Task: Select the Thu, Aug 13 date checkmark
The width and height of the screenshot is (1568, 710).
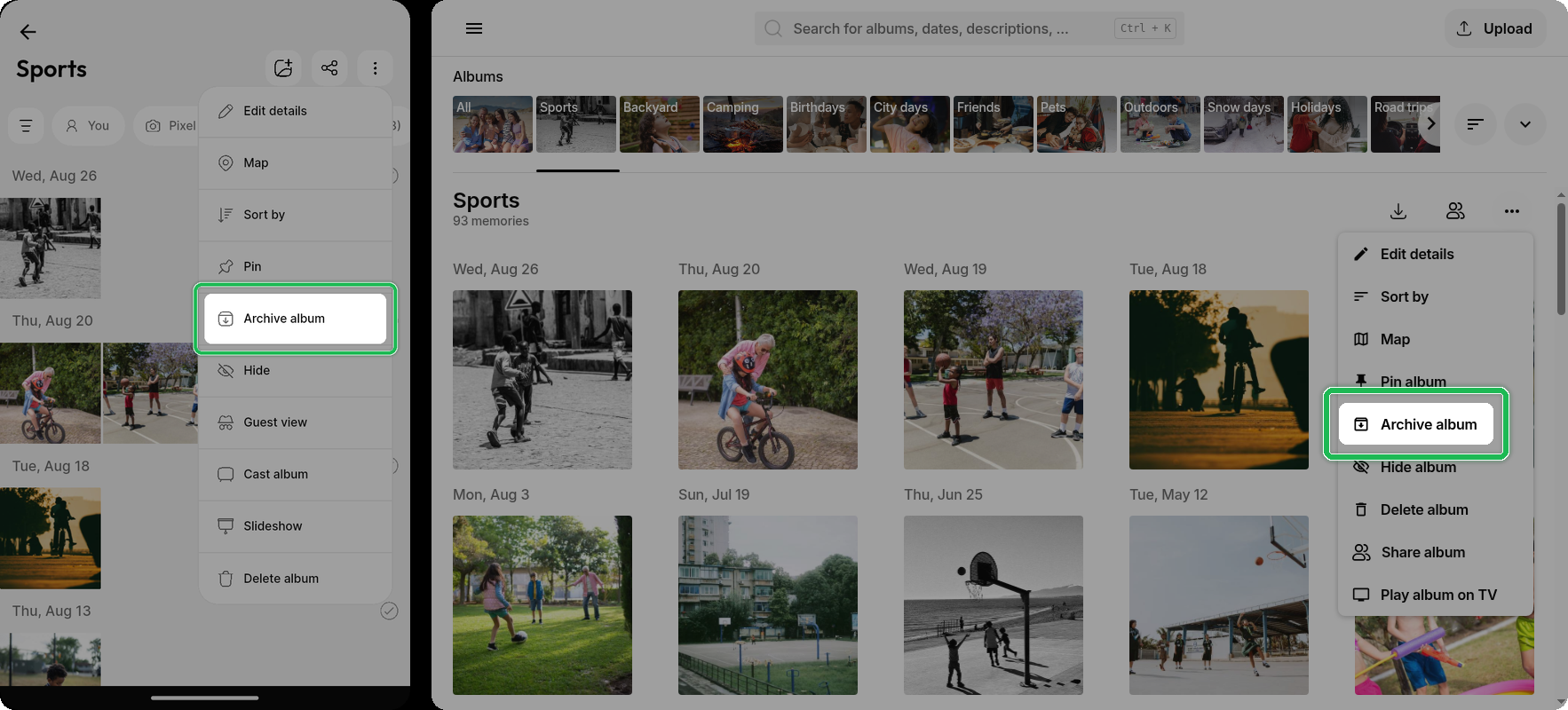Action: click(389, 611)
